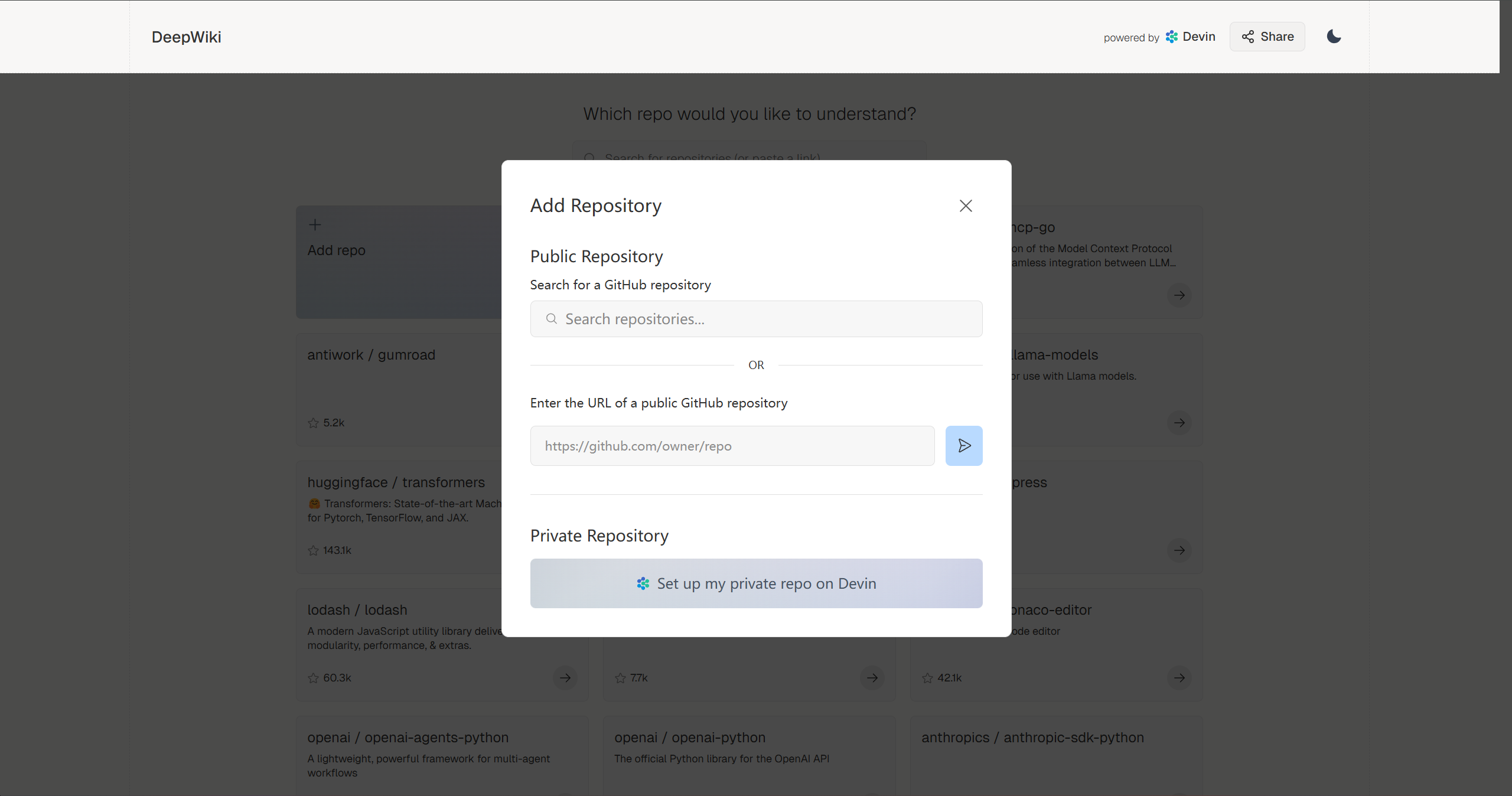Open the anthropics / anthropic-sdk-python card
Image resolution: width=1512 pixels, height=796 pixels.
(x=1032, y=738)
